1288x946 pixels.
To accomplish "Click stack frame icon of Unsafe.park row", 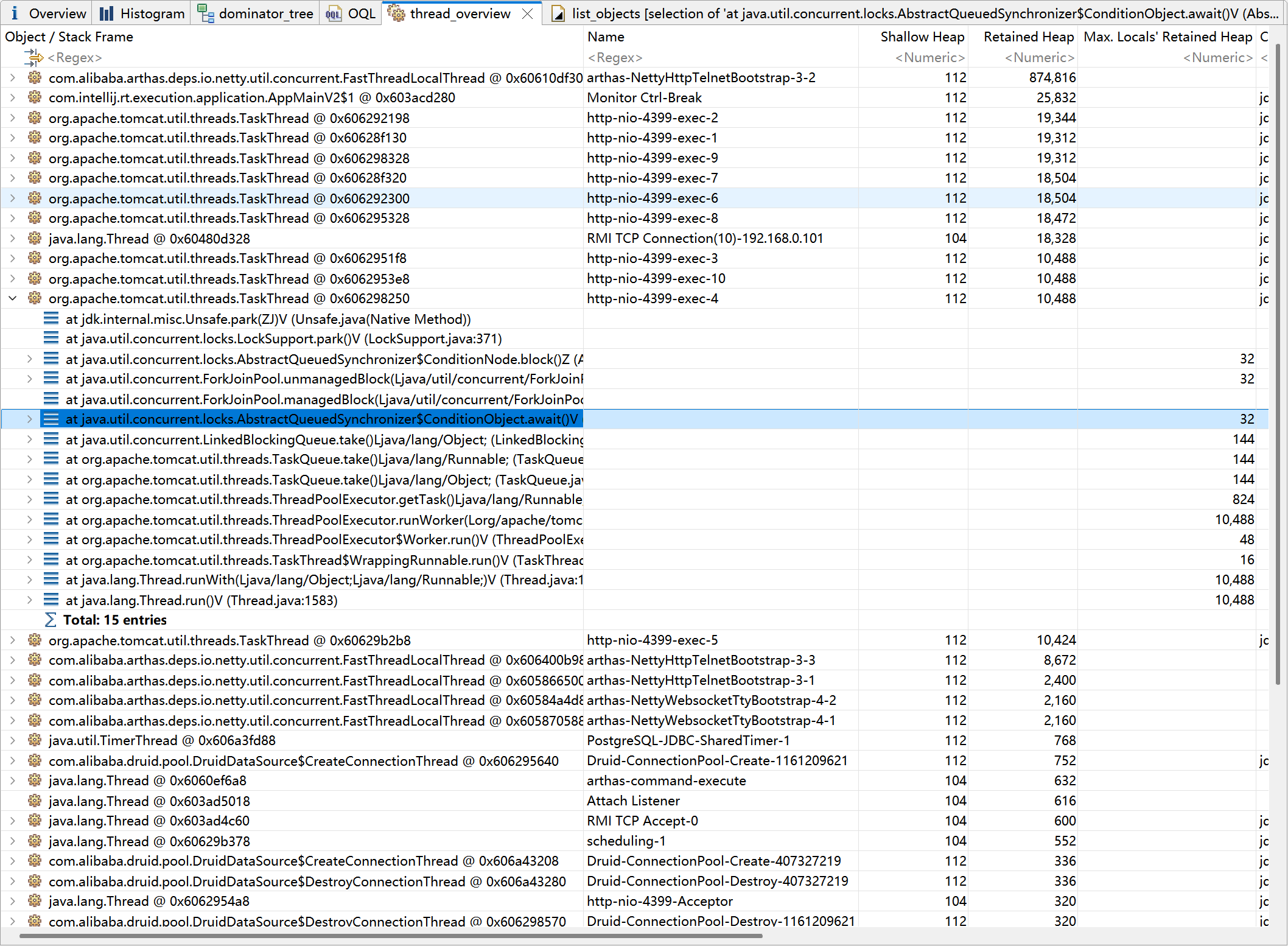I will coord(51,319).
